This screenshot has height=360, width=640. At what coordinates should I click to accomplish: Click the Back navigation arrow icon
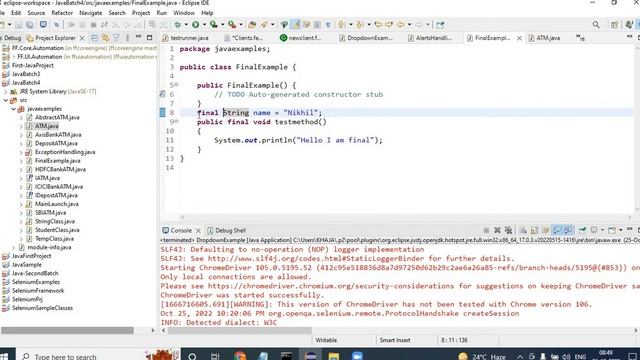click(400, 25)
